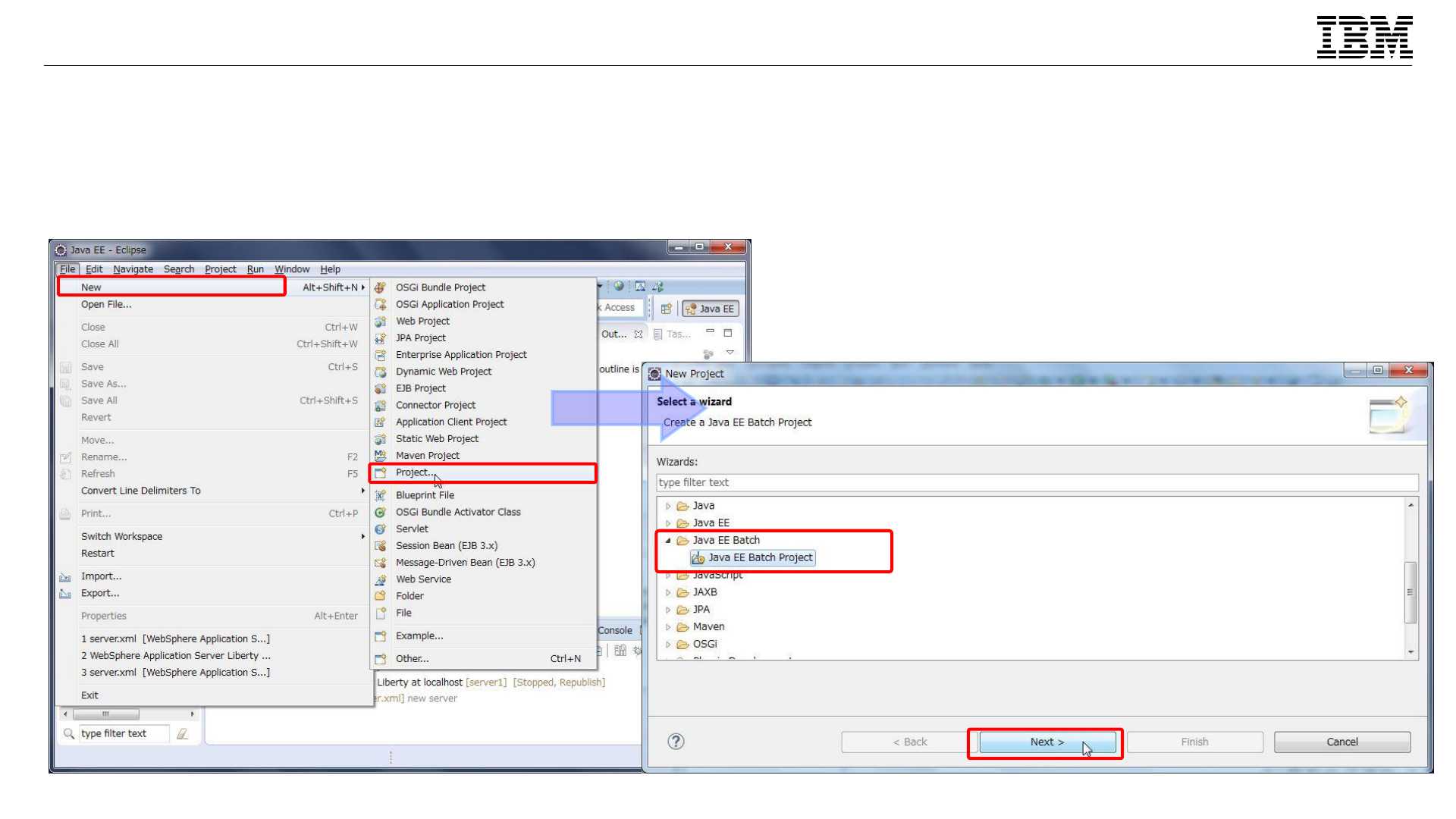The image size is (1456, 819).
Task: Select the Java EE Batch Project wizard
Action: (x=759, y=557)
